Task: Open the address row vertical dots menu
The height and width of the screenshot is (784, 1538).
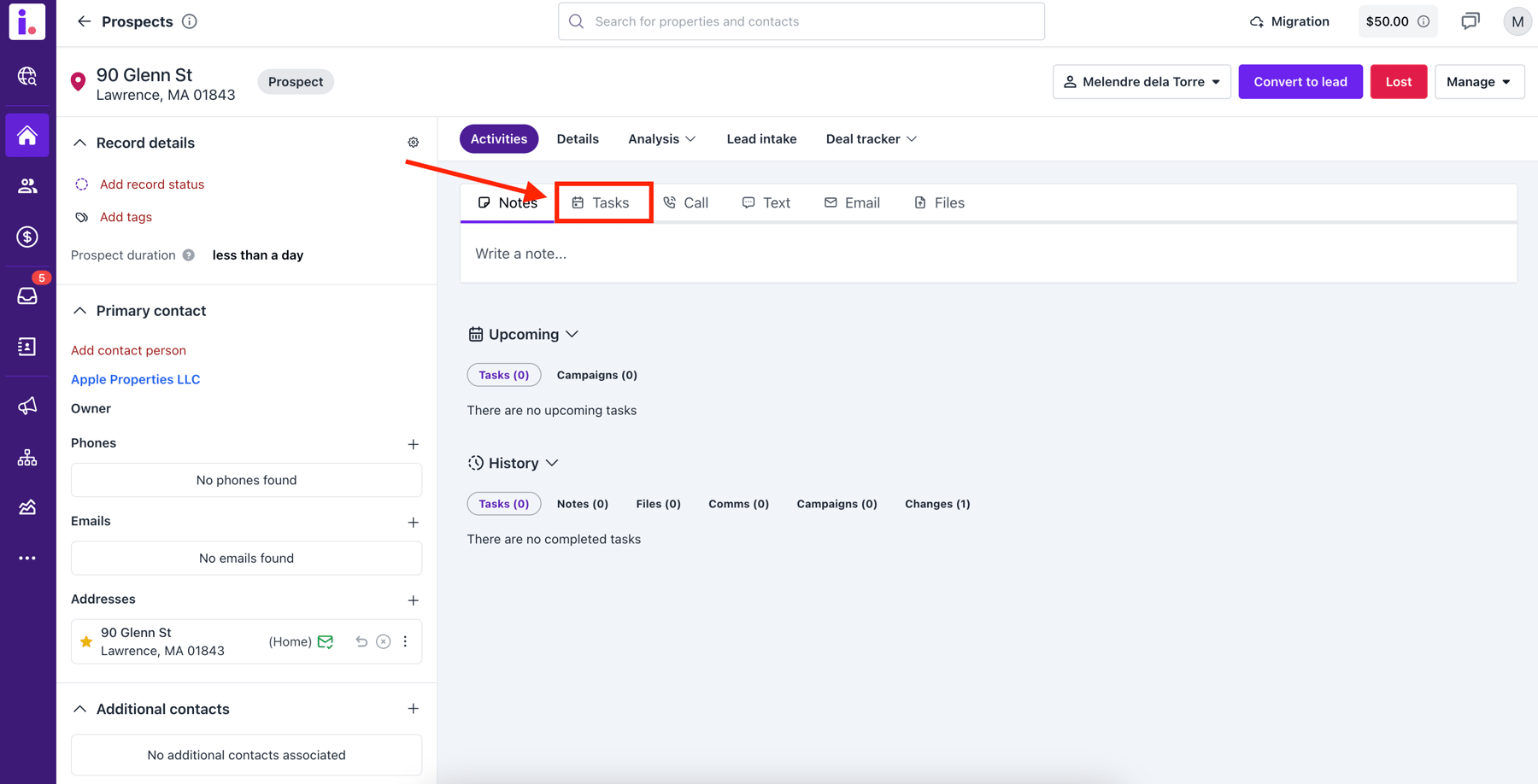Action: [405, 641]
